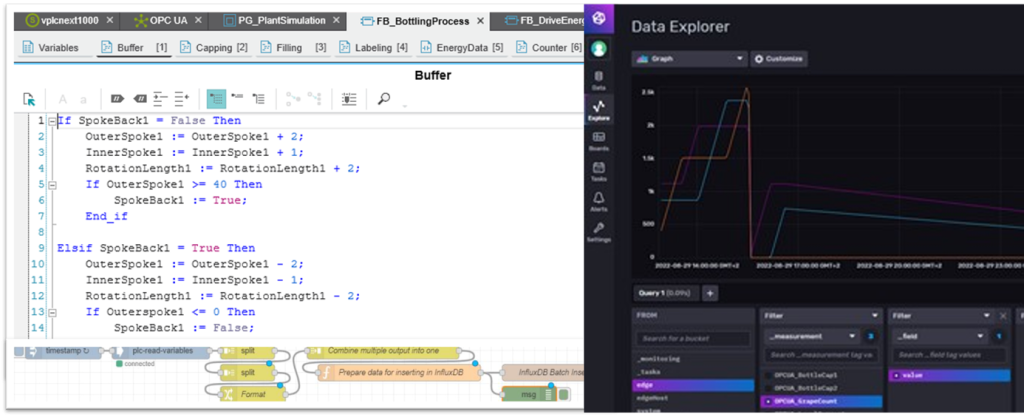Open the Boards section in sidebar

598,141
